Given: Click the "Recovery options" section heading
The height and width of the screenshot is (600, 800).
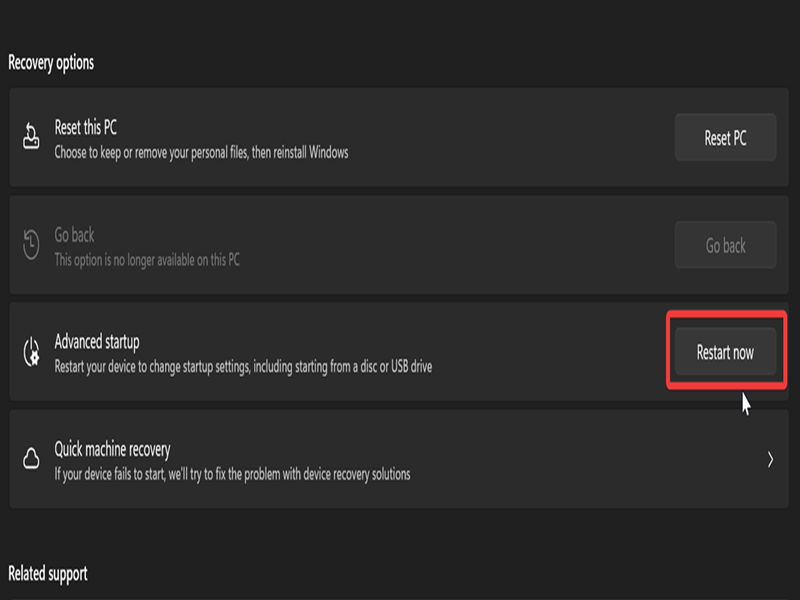Looking at the screenshot, I should point(51,62).
